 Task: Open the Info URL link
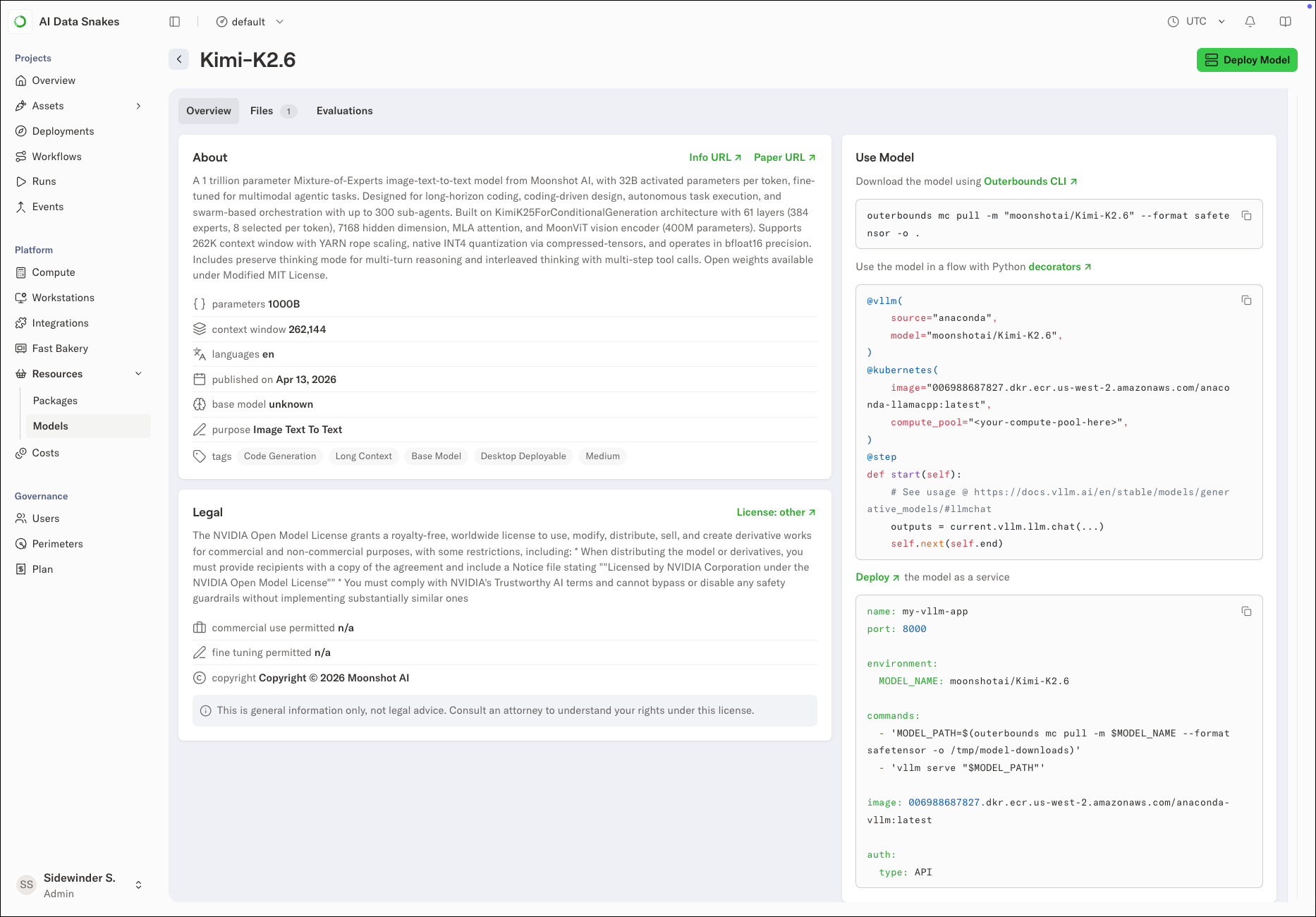715,157
